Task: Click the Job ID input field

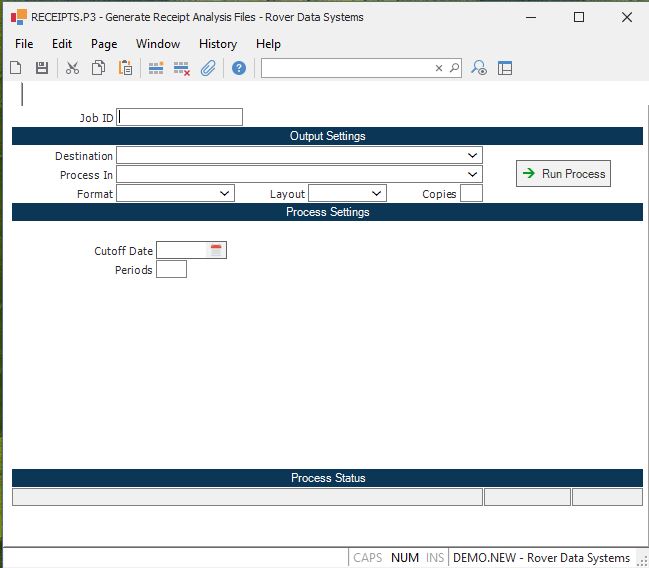Action: (180, 117)
